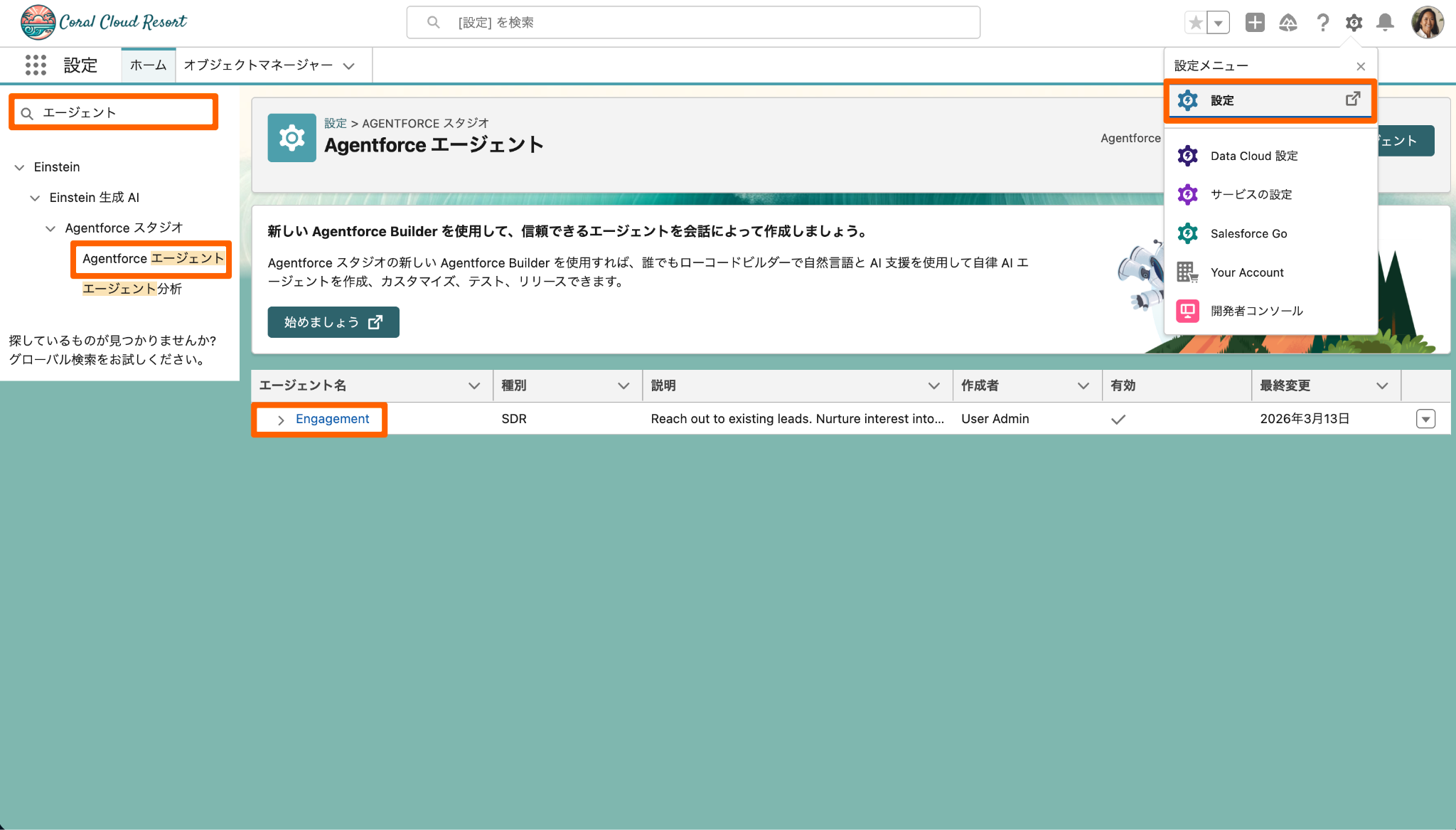
Task: Open the Trailhead guidance icon
Action: tap(1288, 23)
